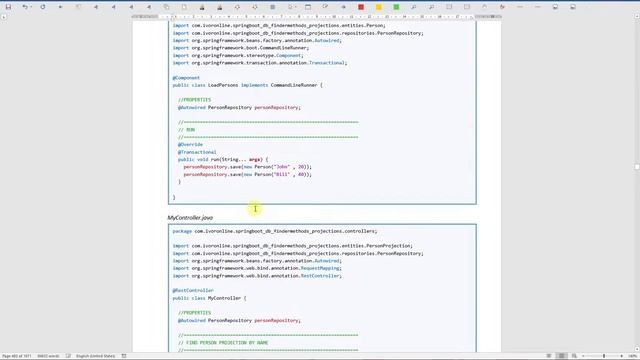Screen dimensions: 640x360
Task: Apply the red highlight color square
Action: click(x=361, y=7)
